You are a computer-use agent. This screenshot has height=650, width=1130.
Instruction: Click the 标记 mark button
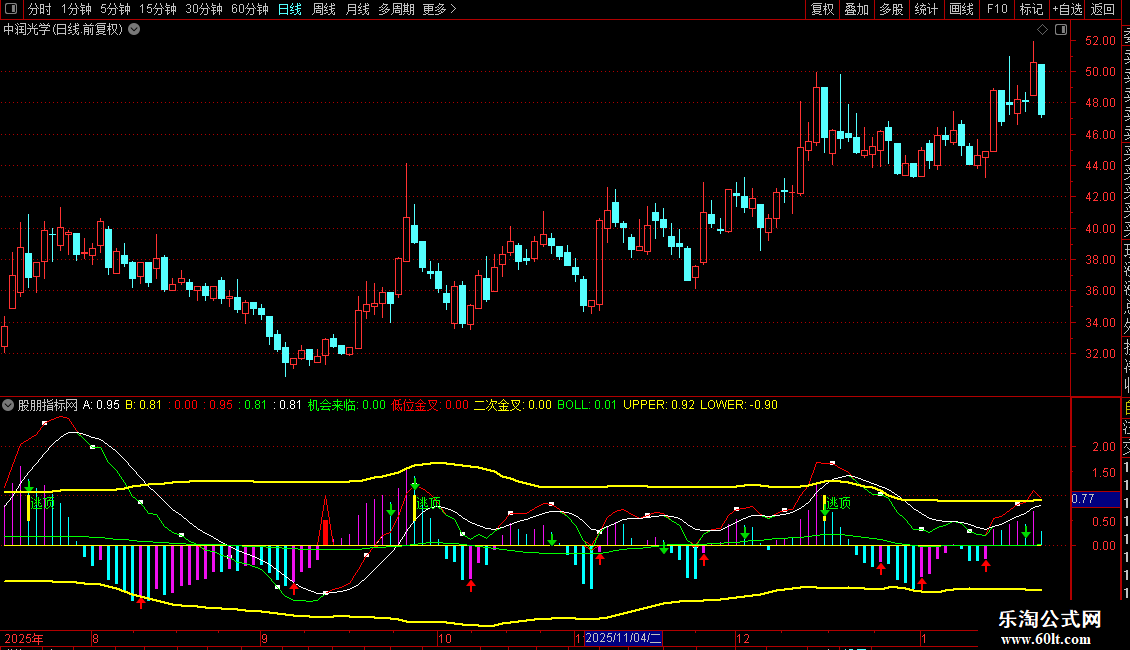(x=1031, y=9)
